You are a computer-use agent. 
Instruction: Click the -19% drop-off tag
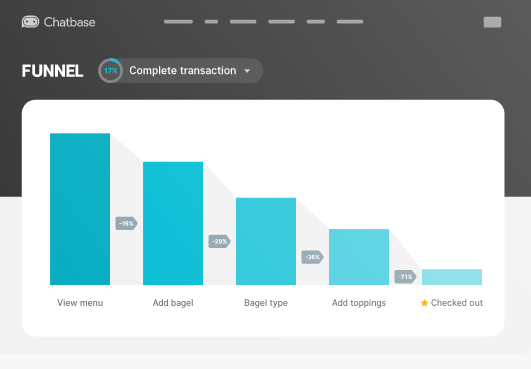[x=126, y=223]
